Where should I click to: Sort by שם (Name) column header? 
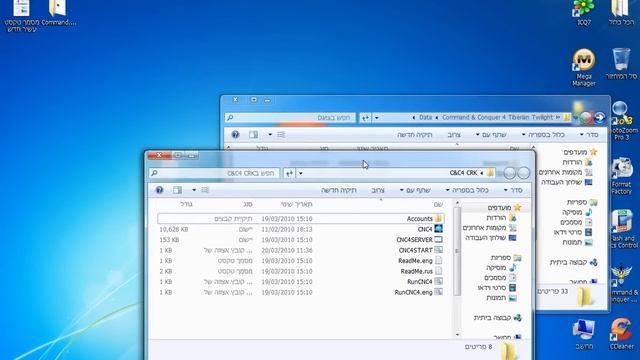(438, 204)
